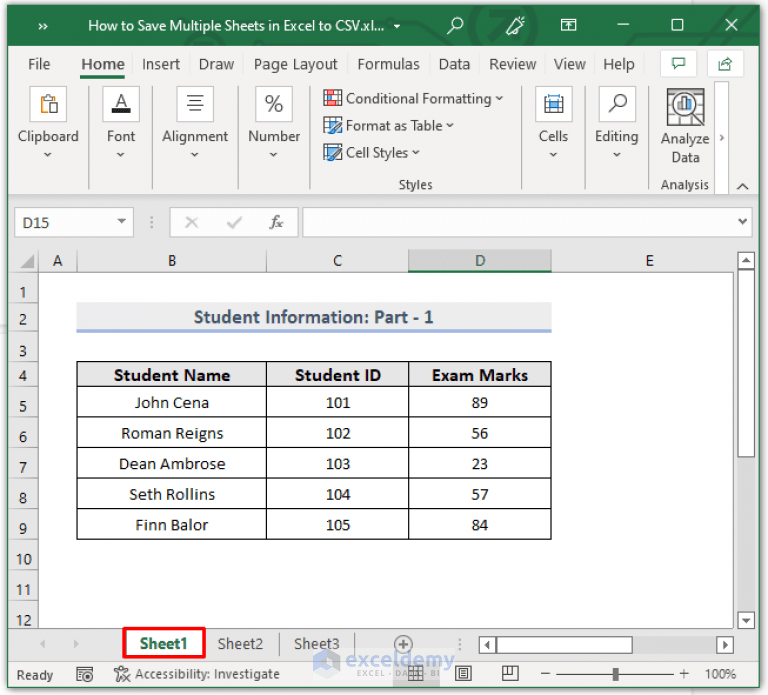
Task: Open the Editing search group
Action: (x=617, y=104)
